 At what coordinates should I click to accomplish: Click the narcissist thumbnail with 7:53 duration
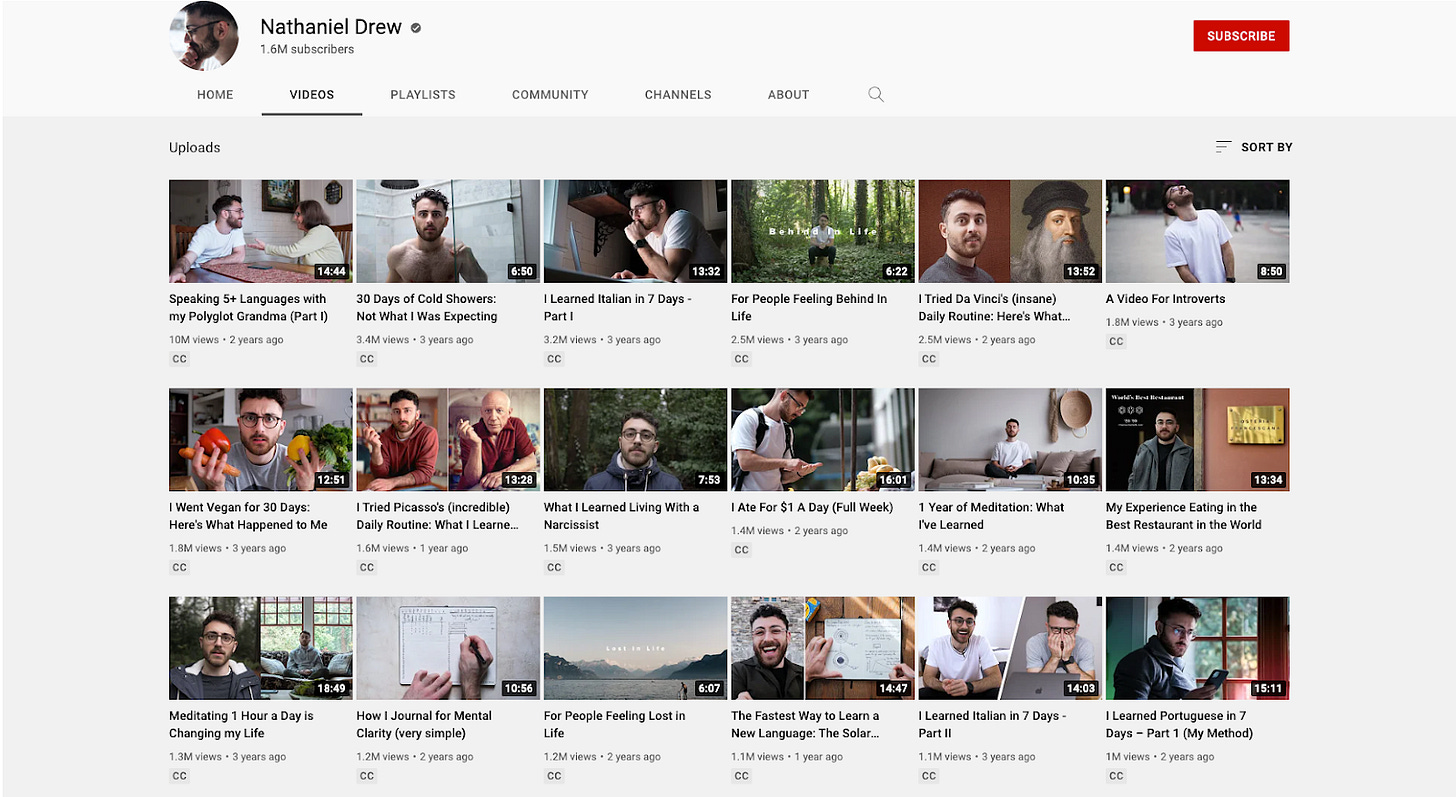pos(636,440)
